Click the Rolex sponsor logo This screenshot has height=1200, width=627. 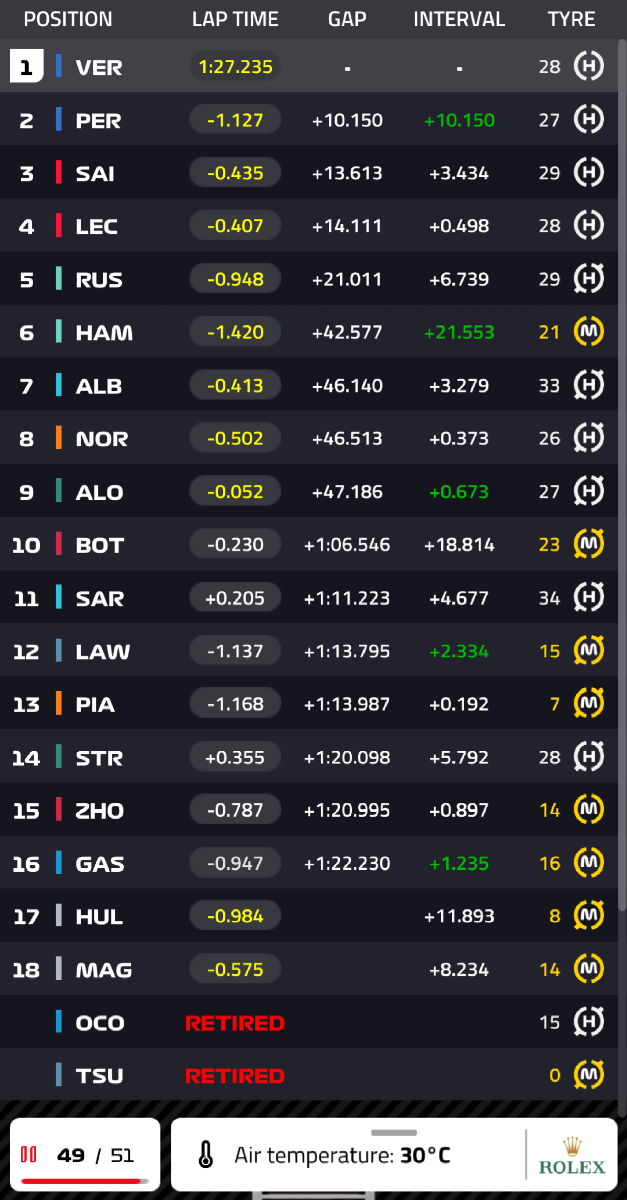(572, 1156)
